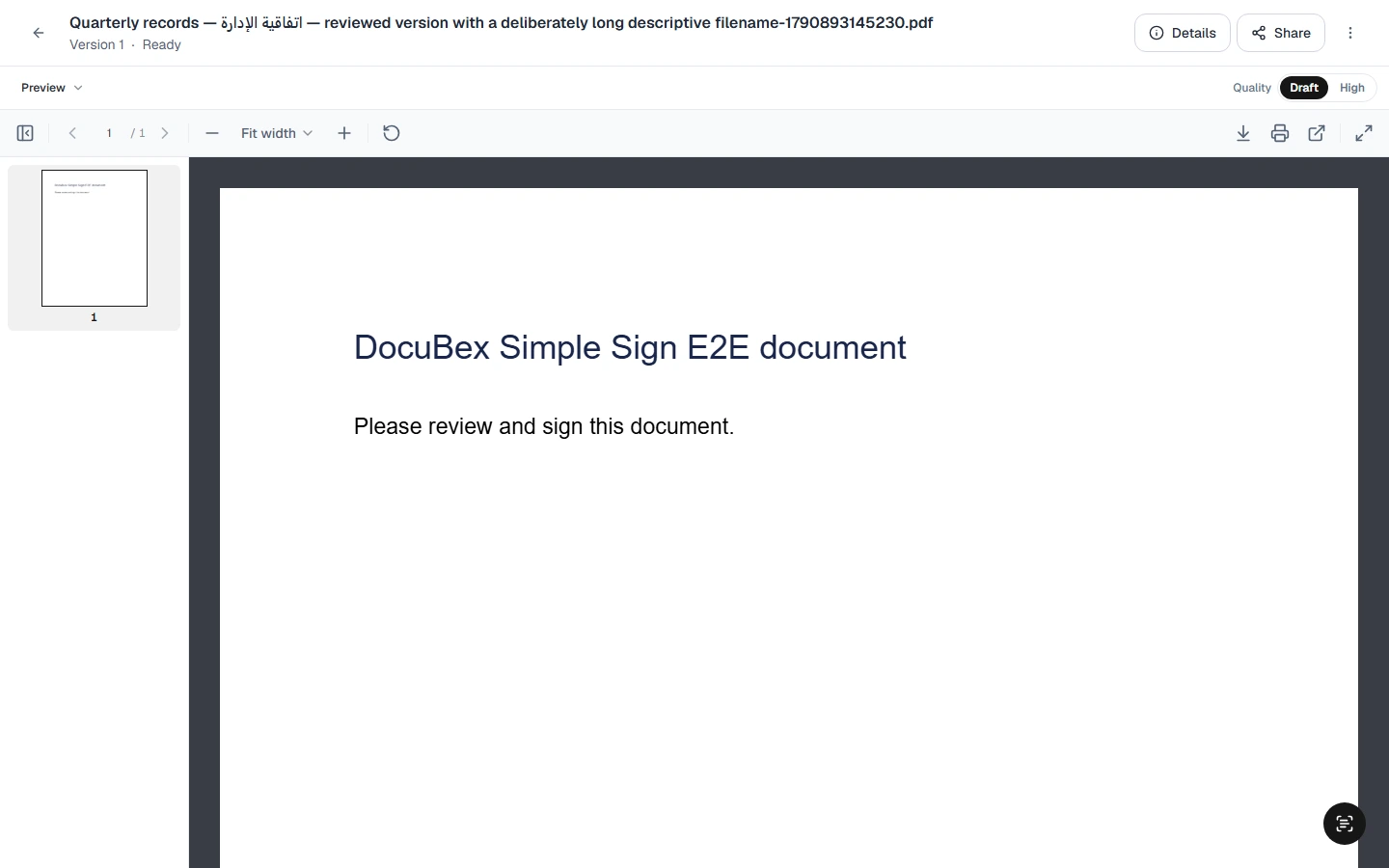Image resolution: width=1389 pixels, height=868 pixels.
Task: Click the long PDF filename title
Action: click(x=501, y=22)
